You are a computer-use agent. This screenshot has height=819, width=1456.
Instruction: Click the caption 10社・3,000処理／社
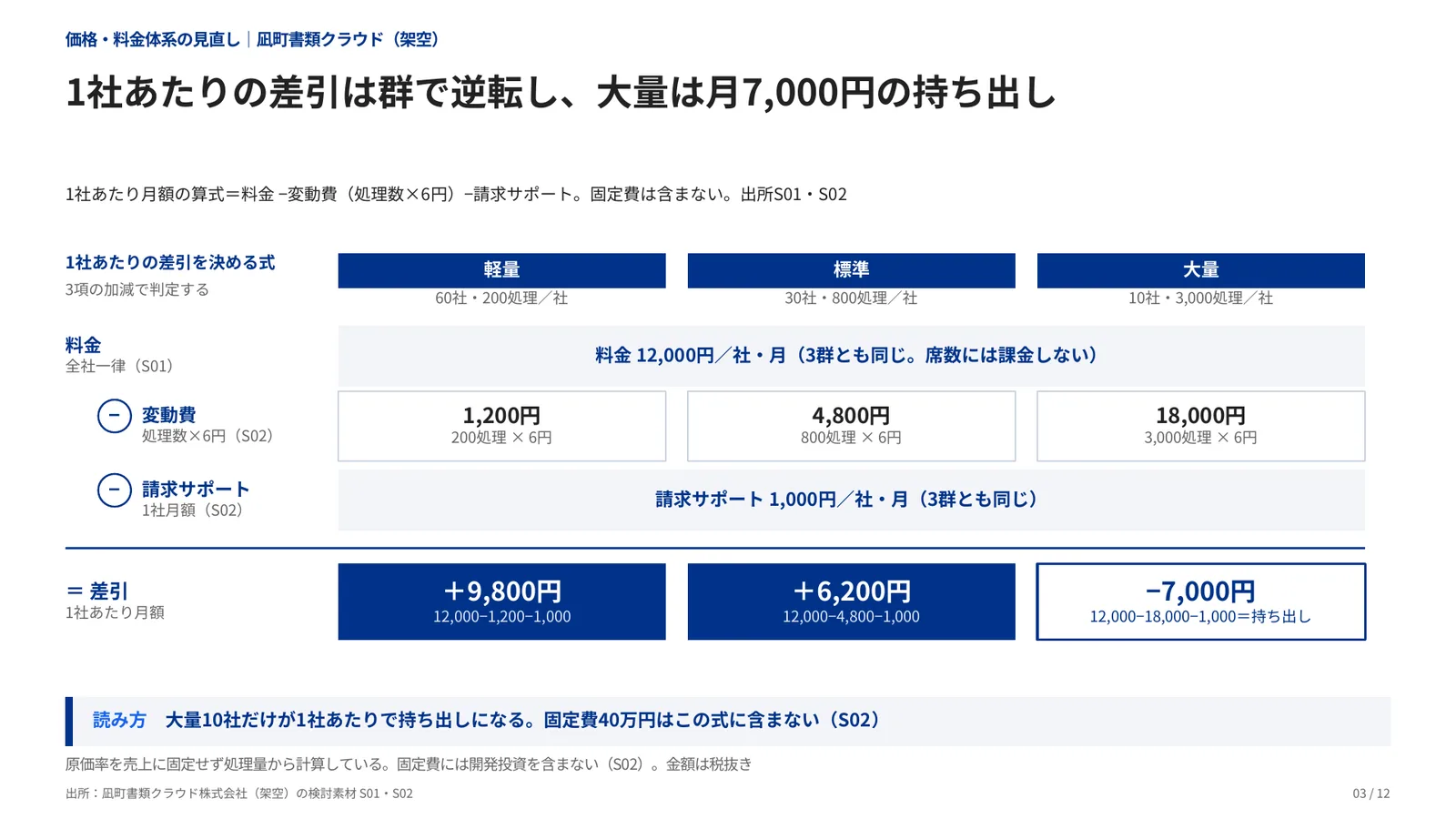coord(1200,298)
